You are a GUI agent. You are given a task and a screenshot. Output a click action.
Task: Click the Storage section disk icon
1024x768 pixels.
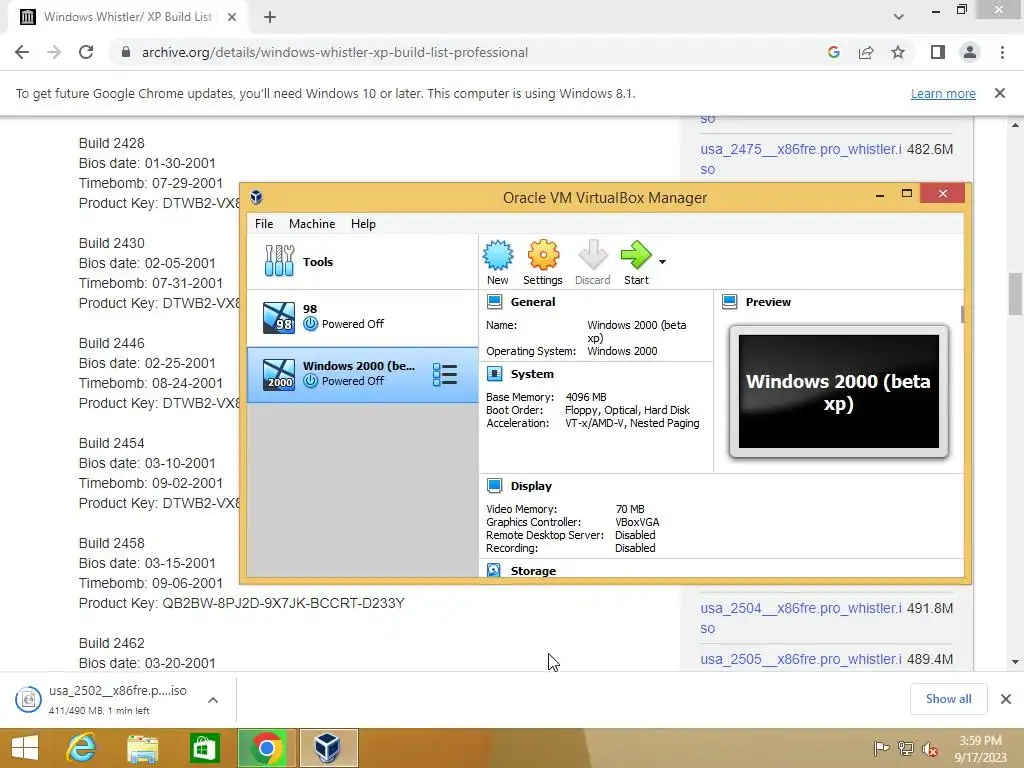[x=494, y=571]
